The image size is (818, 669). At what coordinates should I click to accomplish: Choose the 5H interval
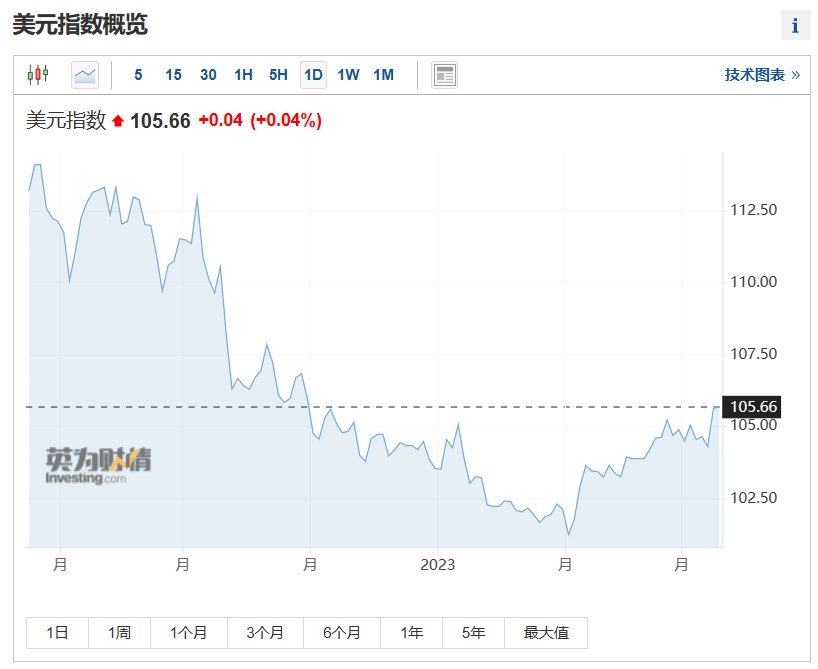278,75
